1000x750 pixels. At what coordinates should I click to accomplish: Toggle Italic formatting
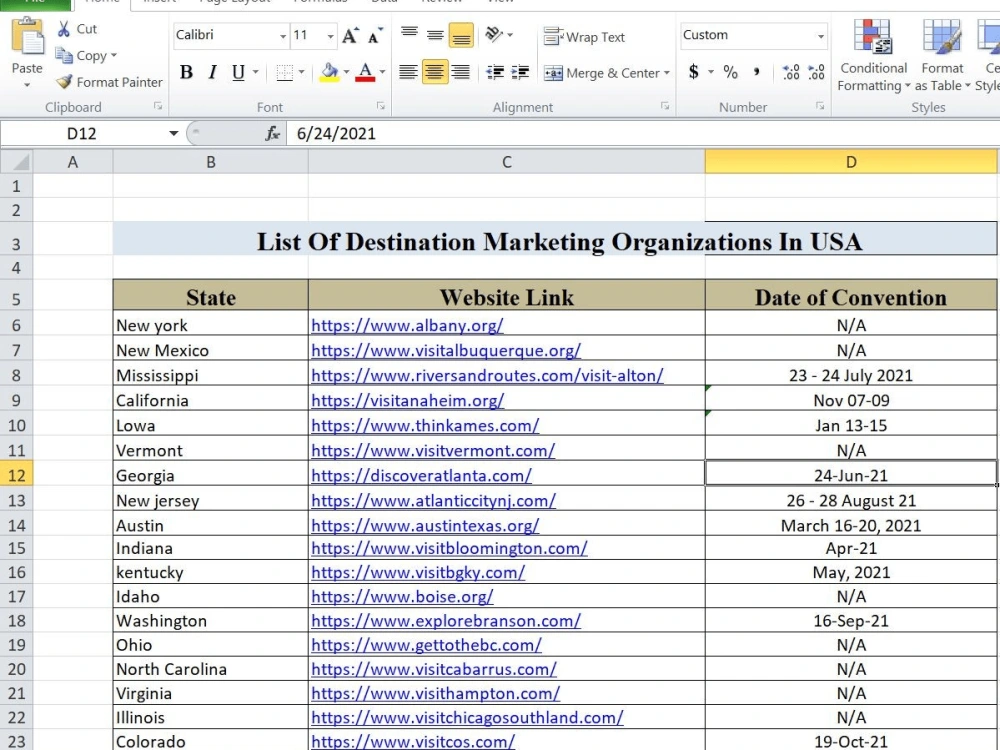point(212,72)
